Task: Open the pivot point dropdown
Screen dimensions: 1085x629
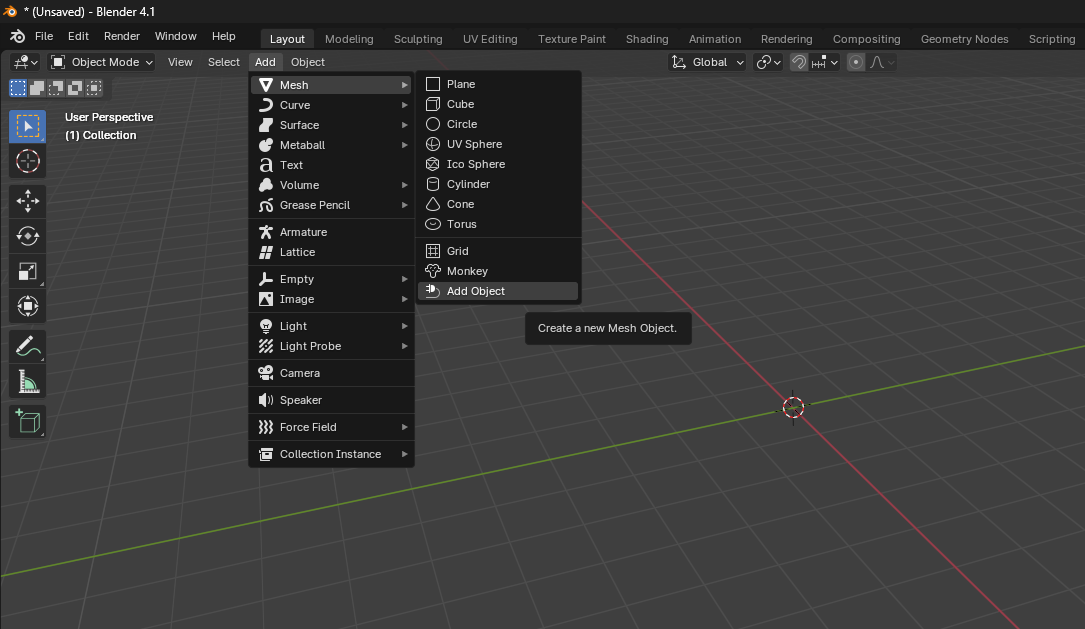Action: (x=768, y=62)
